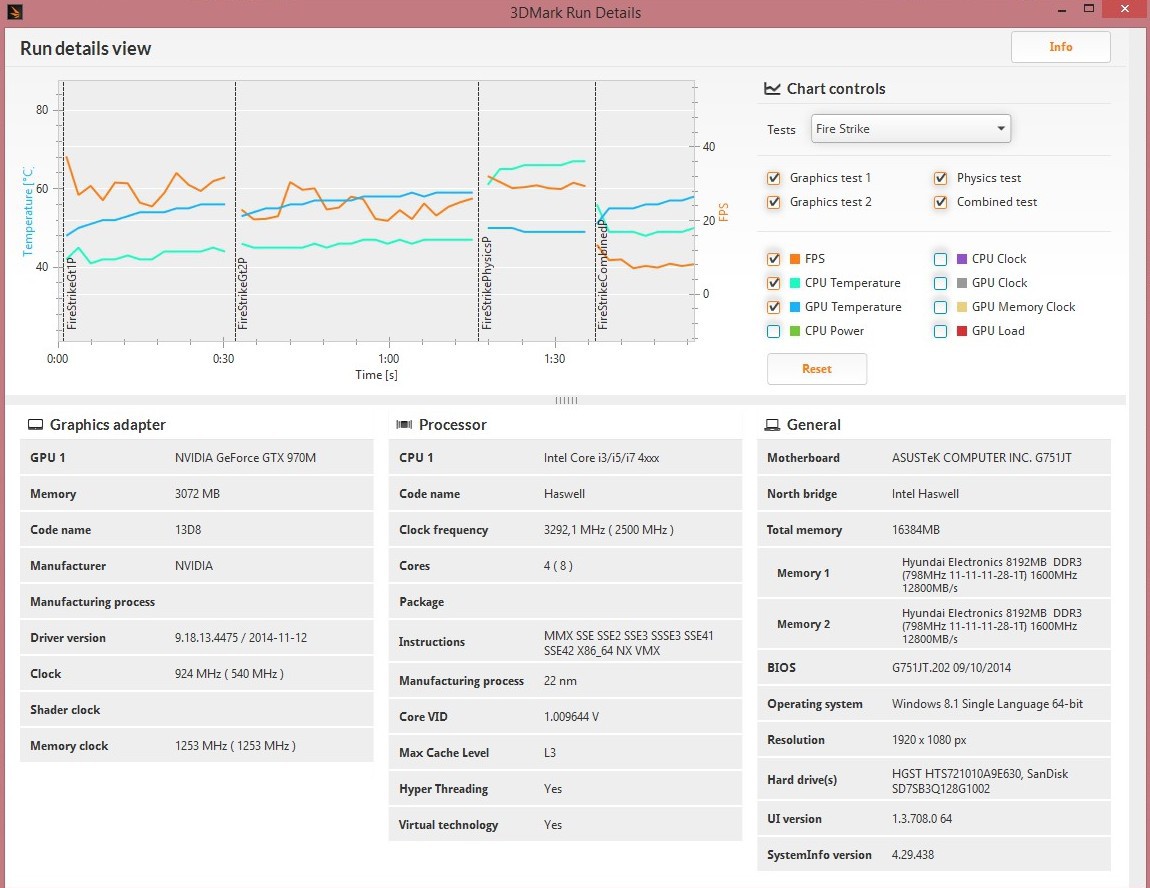Disable the GPU Temperature series checkbox
Image resolution: width=1150 pixels, height=888 pixels.
773,307
